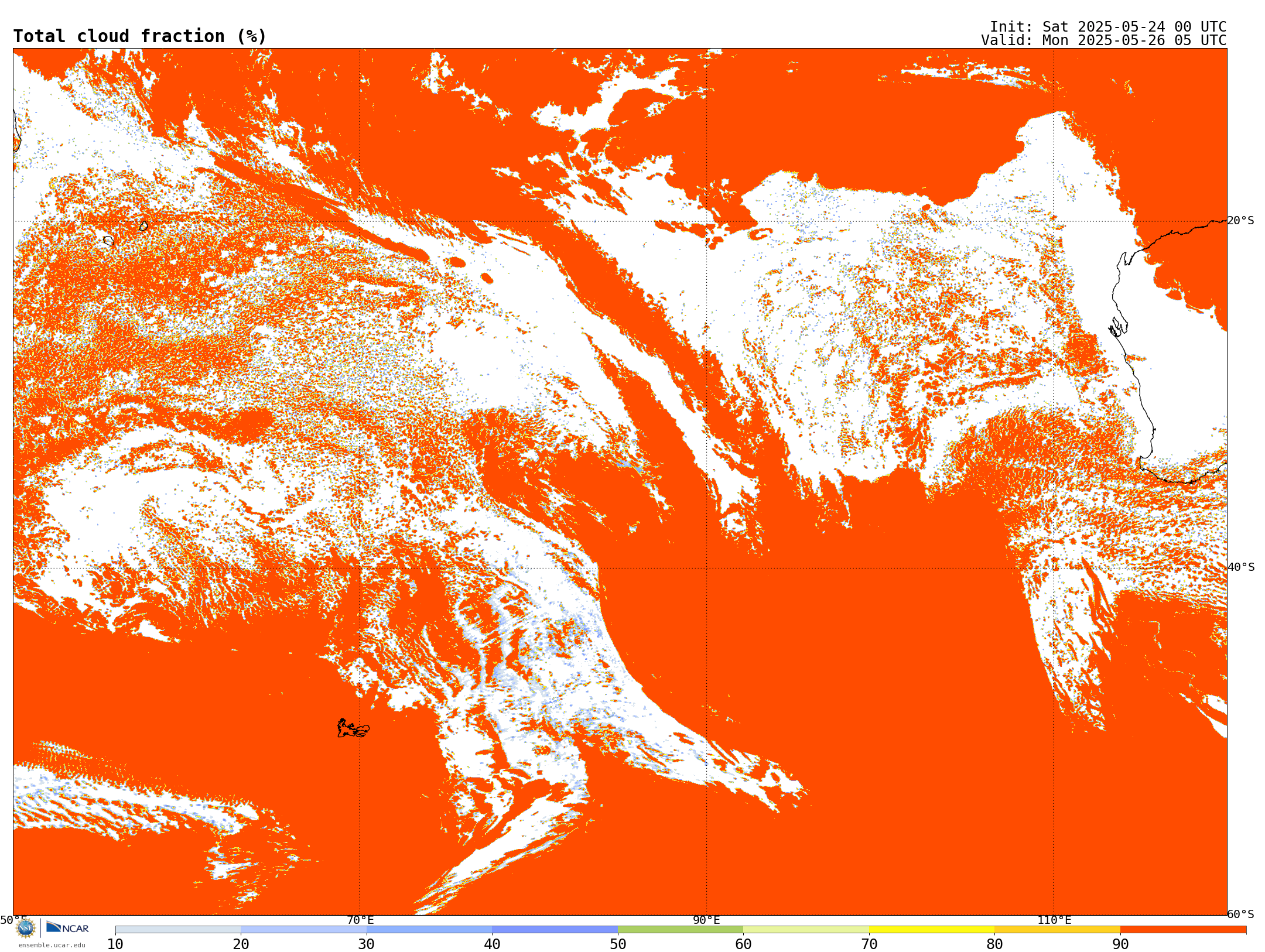The height and width of the screenshot is (952, 1265).
Task: Click the 'Total cloud fraction (%)' title
Action: click(x=140, y=36)
